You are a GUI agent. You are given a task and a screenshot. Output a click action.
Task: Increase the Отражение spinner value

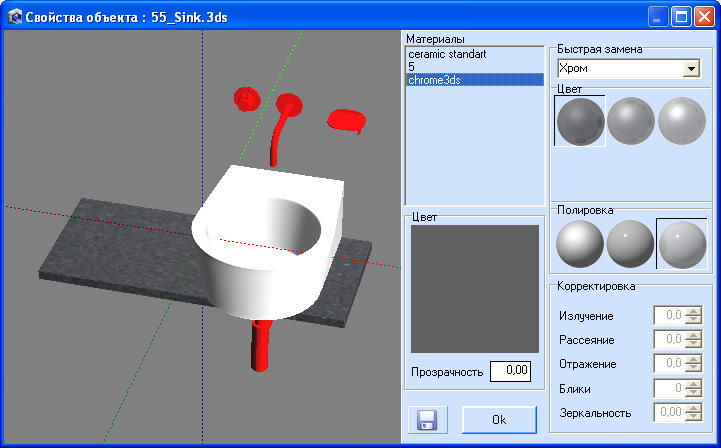tap(693, 360)
